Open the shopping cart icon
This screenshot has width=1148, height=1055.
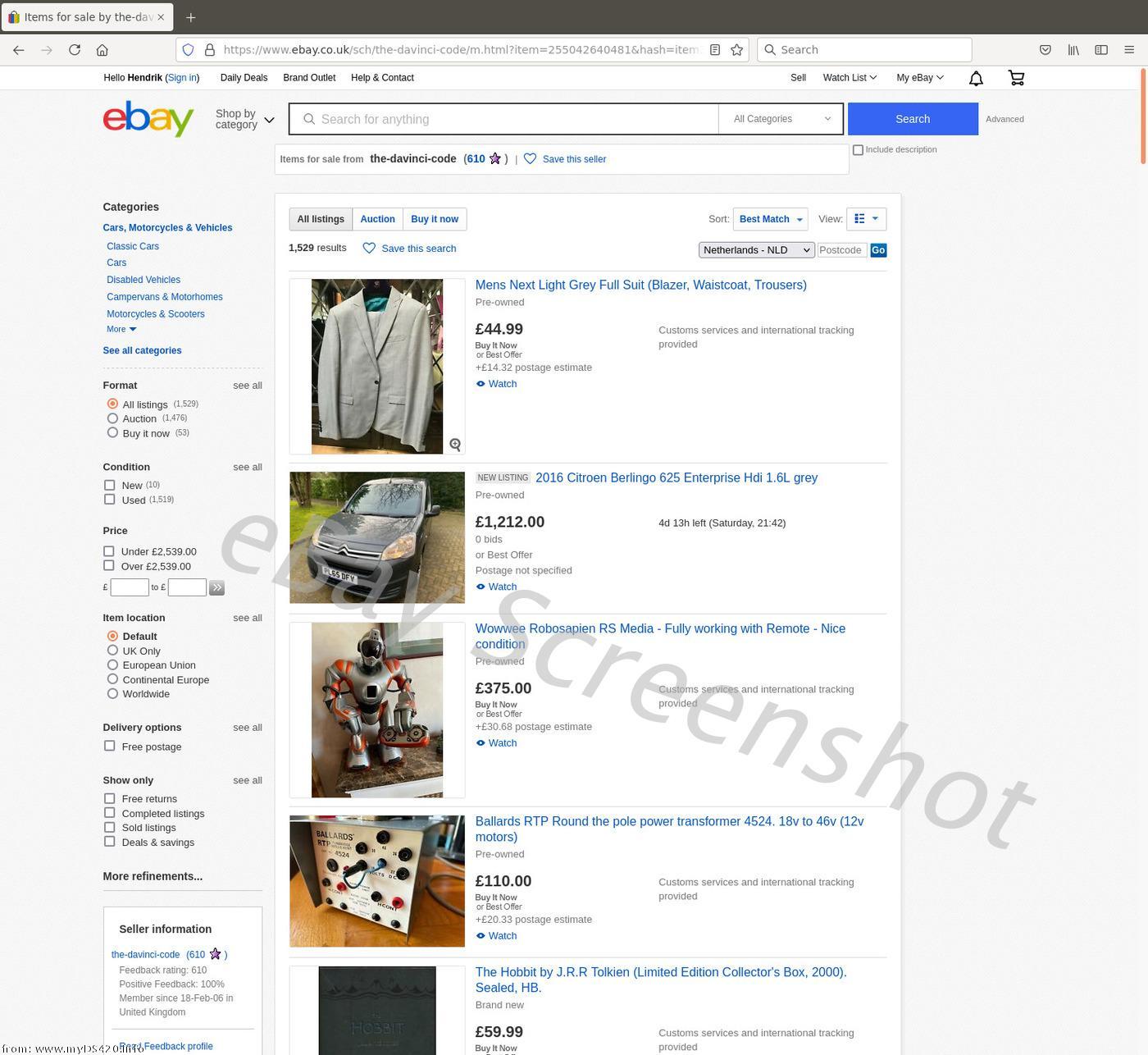click(x=1016, y=78)
